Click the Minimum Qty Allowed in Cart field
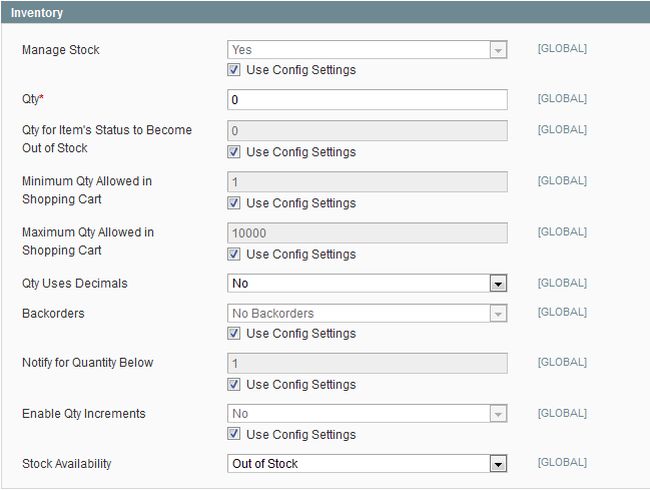Viewport: 650px width, 490px height. tap(367, 182)
